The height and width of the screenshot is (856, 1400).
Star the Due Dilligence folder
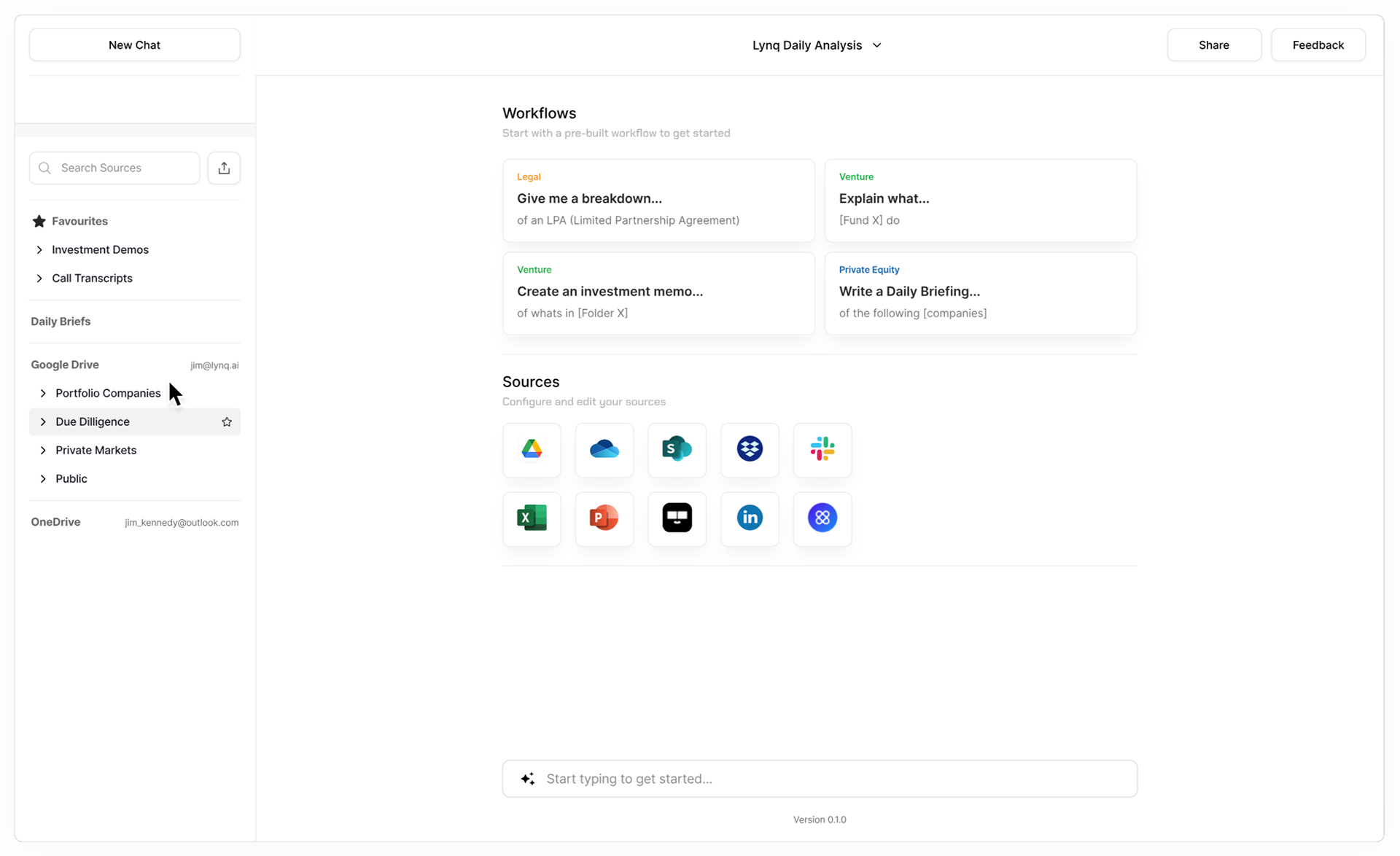click(x=227, y=421)
